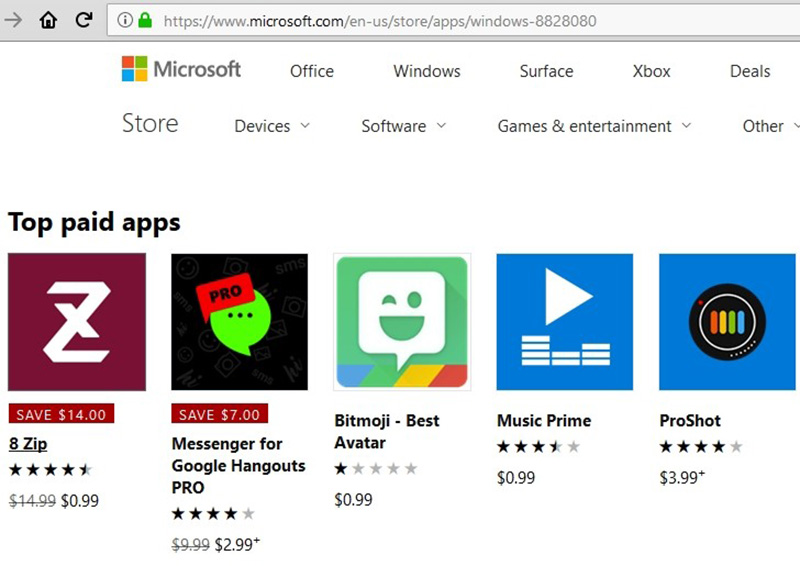The image size is (800, 566).
Task: Click the Microsoft logo
Action: [x=181, y=69]
